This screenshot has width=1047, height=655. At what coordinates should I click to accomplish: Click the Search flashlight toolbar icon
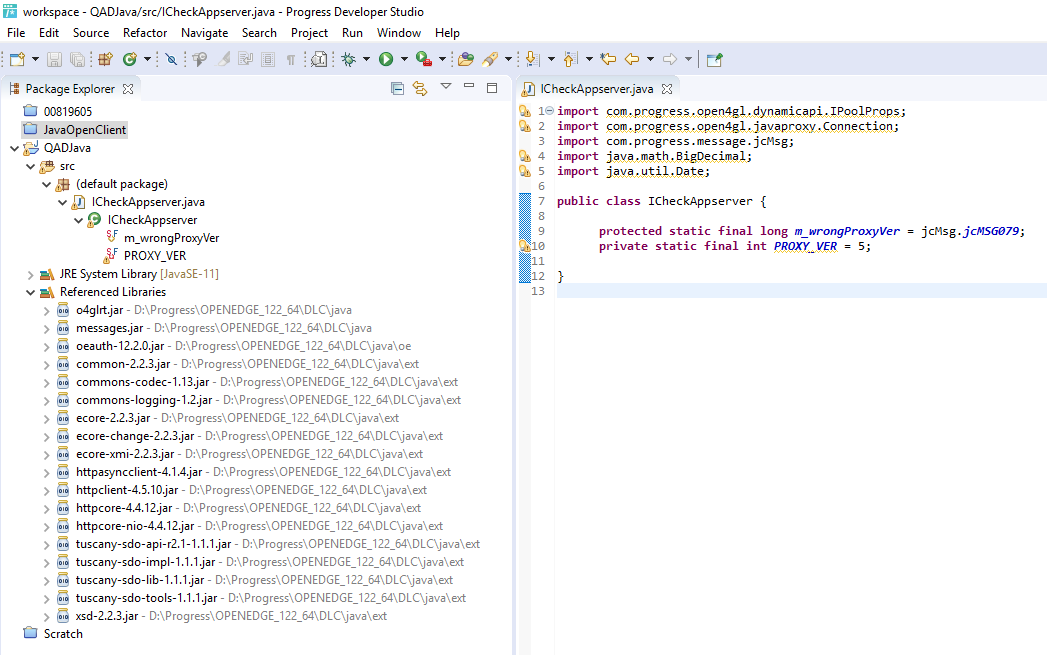[490, 59]
